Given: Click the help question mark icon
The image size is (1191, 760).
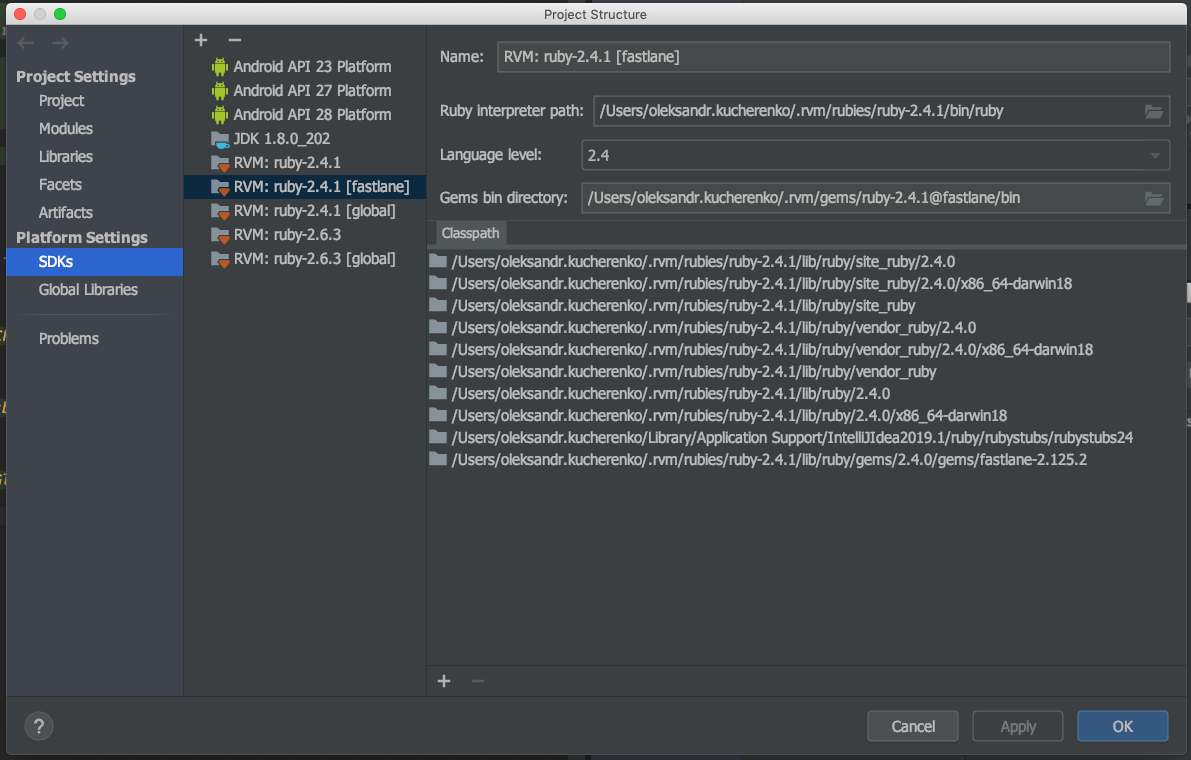Looking at the screenshot, I should tap(38, 726).
